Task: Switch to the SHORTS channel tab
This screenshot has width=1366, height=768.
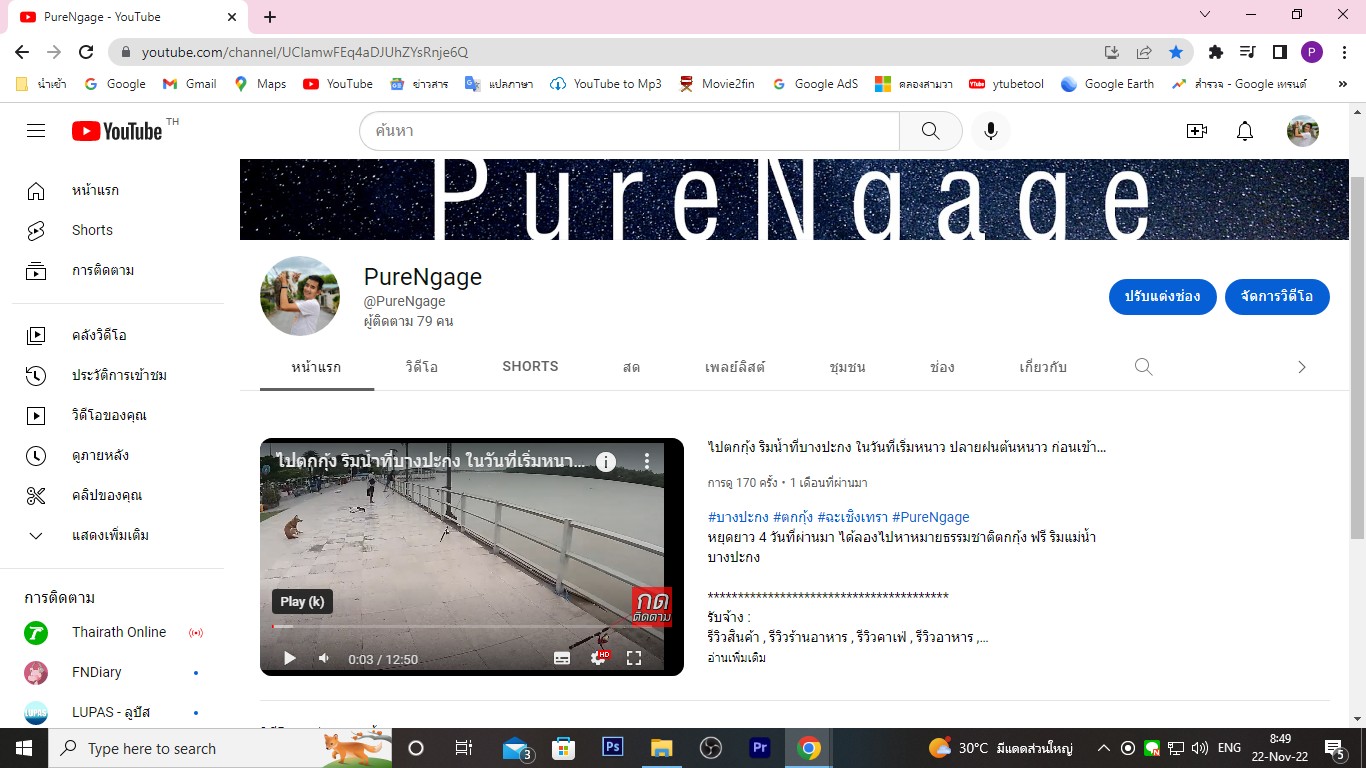Action: tap(530, 367)
